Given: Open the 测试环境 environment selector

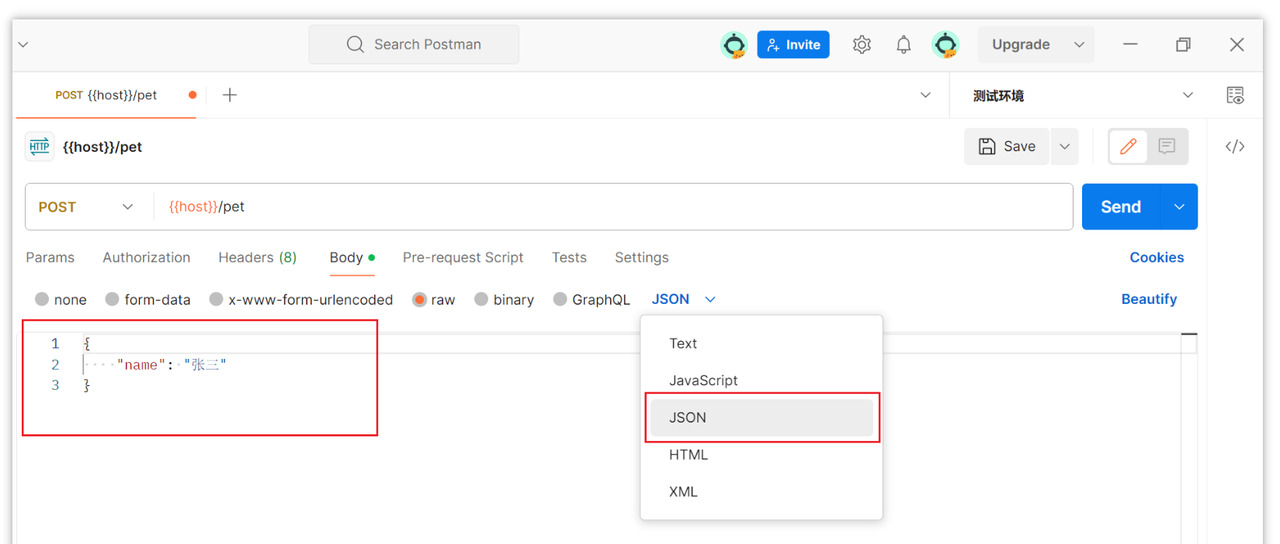Looking at the screenshot, I should coord(1084,96).
